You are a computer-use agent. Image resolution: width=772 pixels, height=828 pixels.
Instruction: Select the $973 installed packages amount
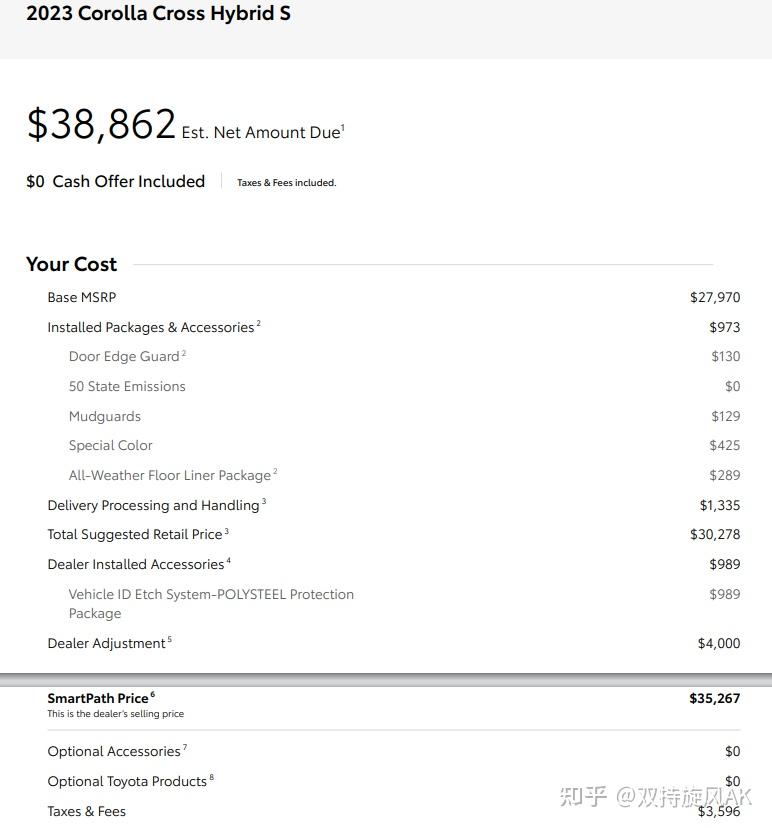point(724,327)
